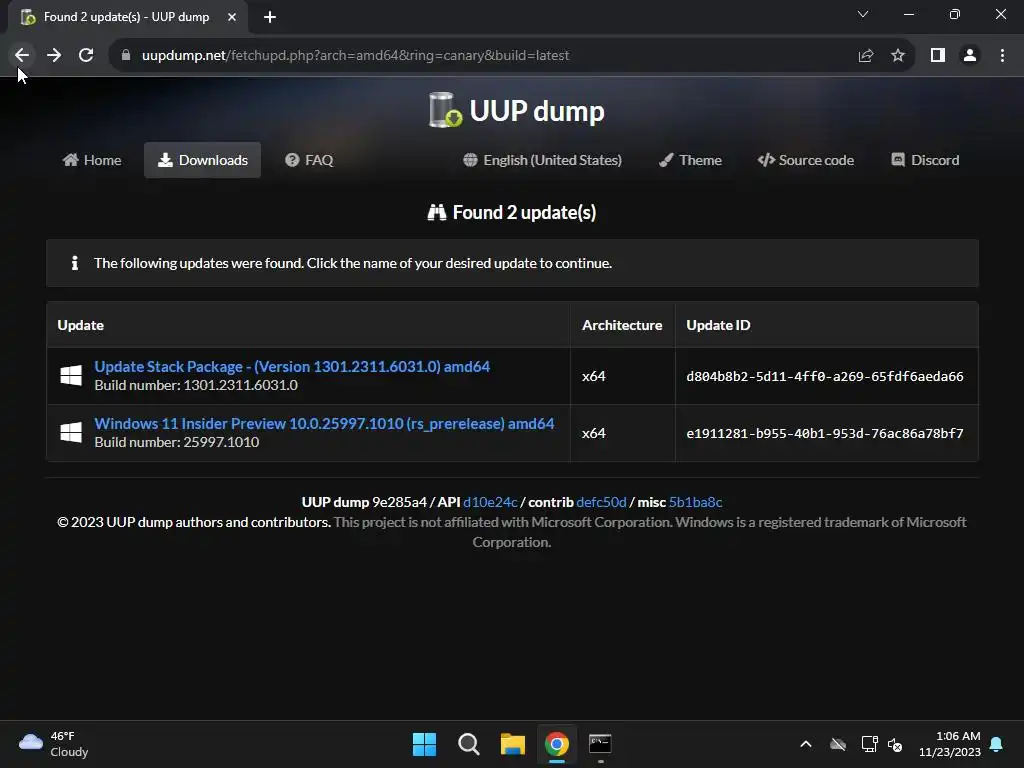1024x768 pixels.
Task: Open taskbar Search
Action: pyautogui.click(x=469, y=744)
